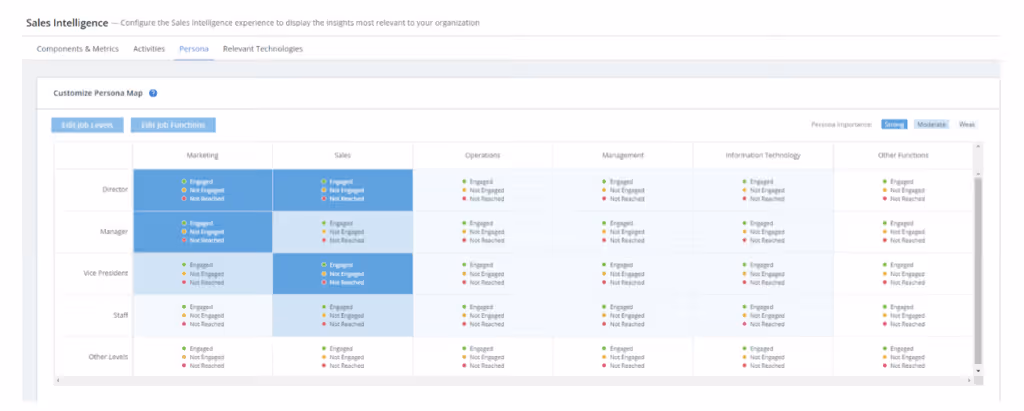Click Not Engaged dot in Staff Marketing cell
Image resolution: width=1024 pixels, height=411 pixels.
pyautogui.click(x=185, y=316)
